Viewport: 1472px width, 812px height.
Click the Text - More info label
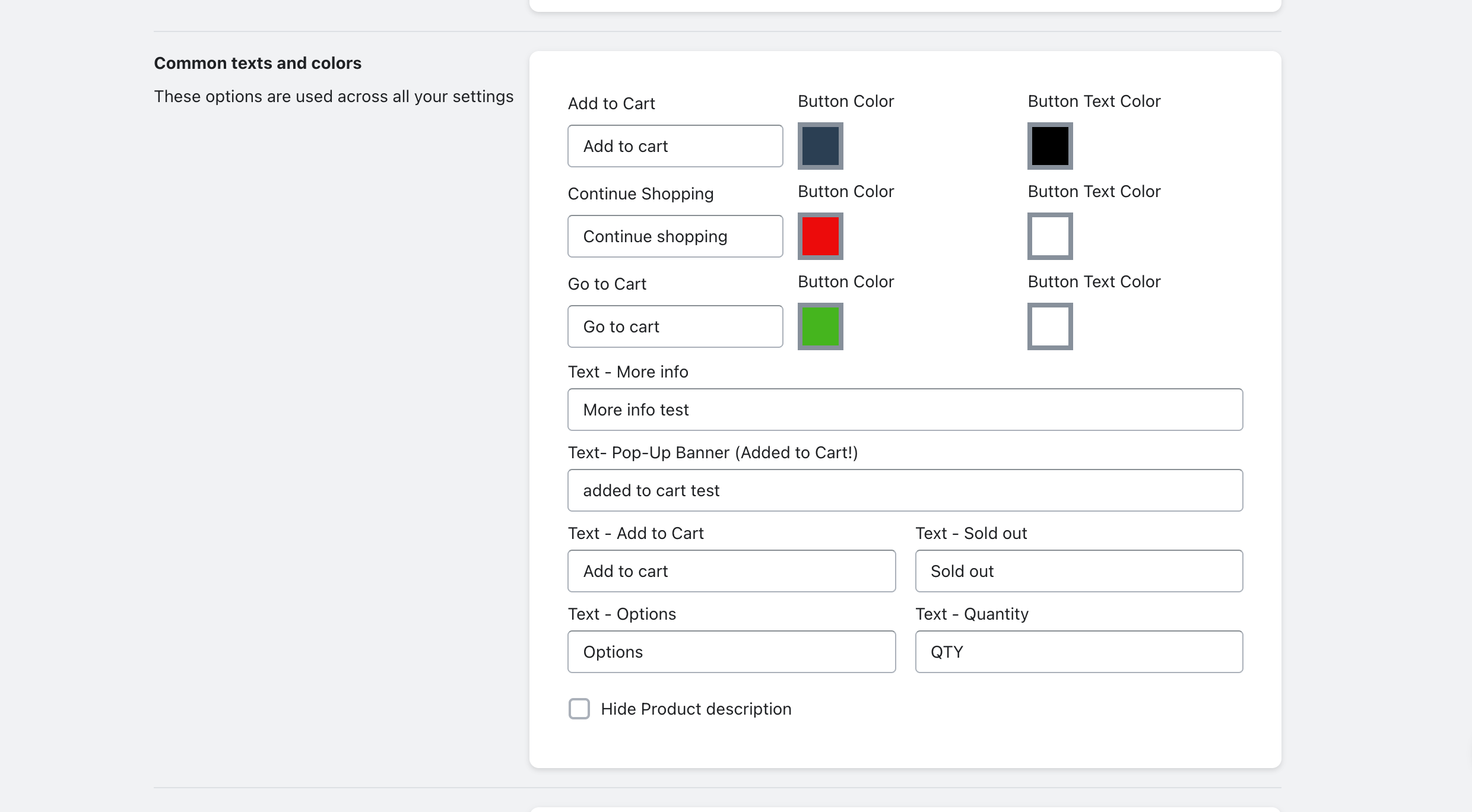coord(628,372)
